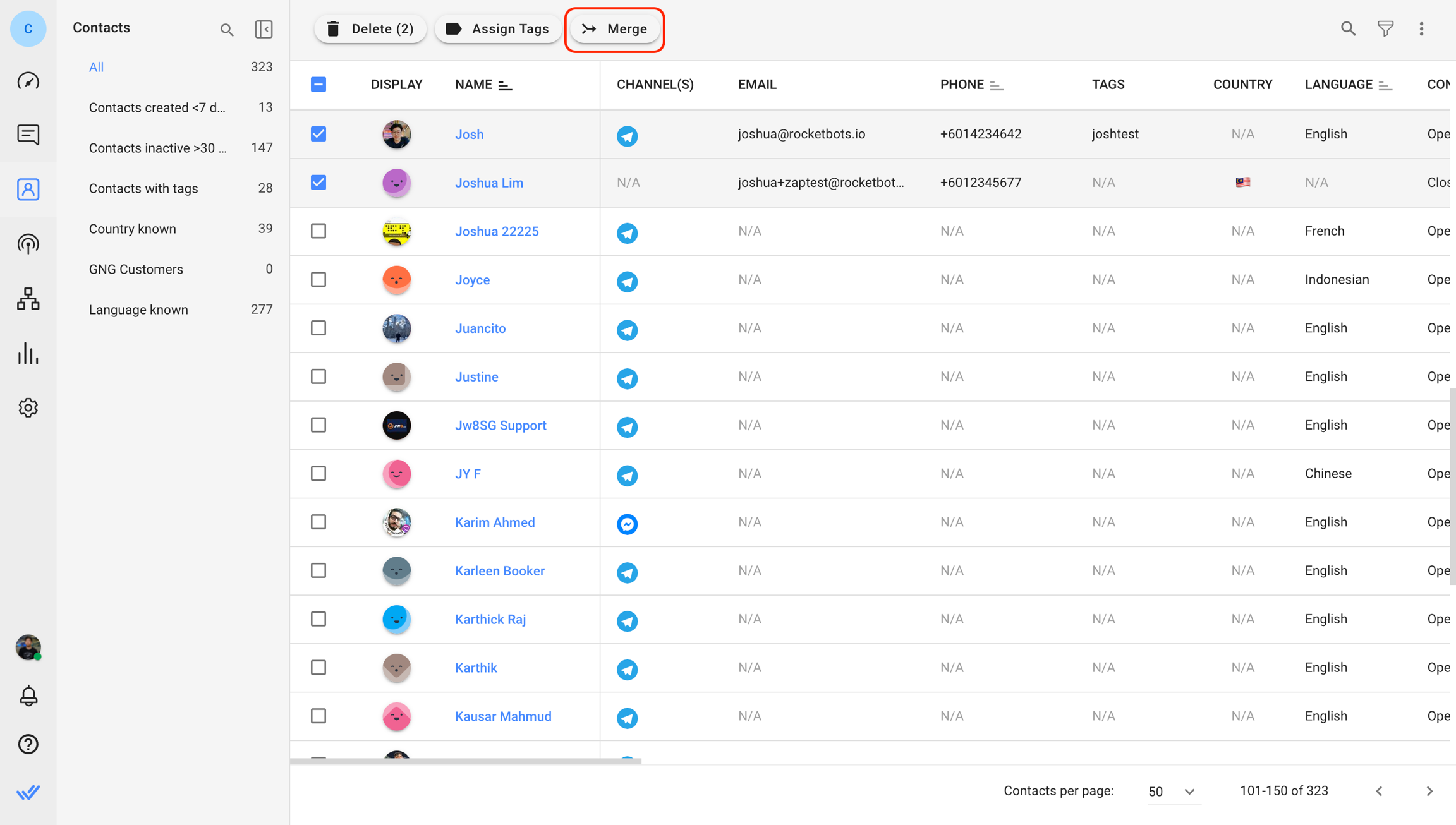Viewport: 1456px width, 825px height.
Task: Open the Workflows section in the sidebar
Action: pyautogui.click(x=28, y=299)
